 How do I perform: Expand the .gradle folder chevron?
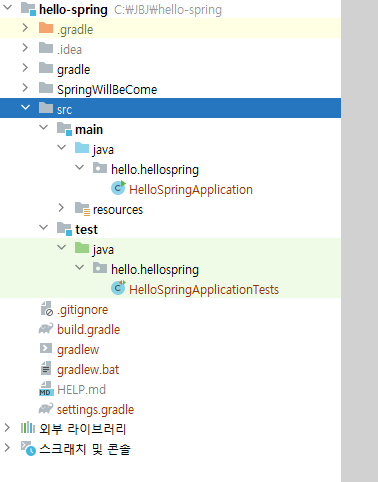pos(25,28)
